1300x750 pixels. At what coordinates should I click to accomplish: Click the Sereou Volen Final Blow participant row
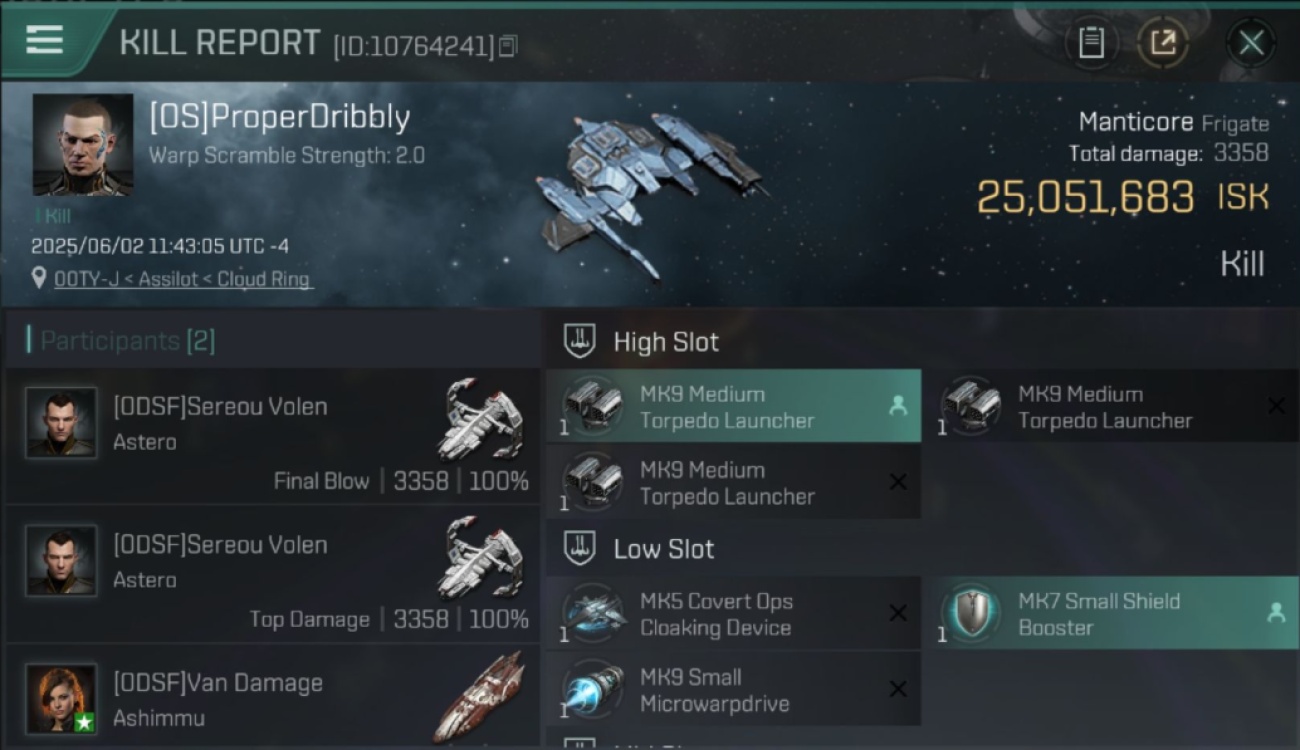click(x=273, y=436)
